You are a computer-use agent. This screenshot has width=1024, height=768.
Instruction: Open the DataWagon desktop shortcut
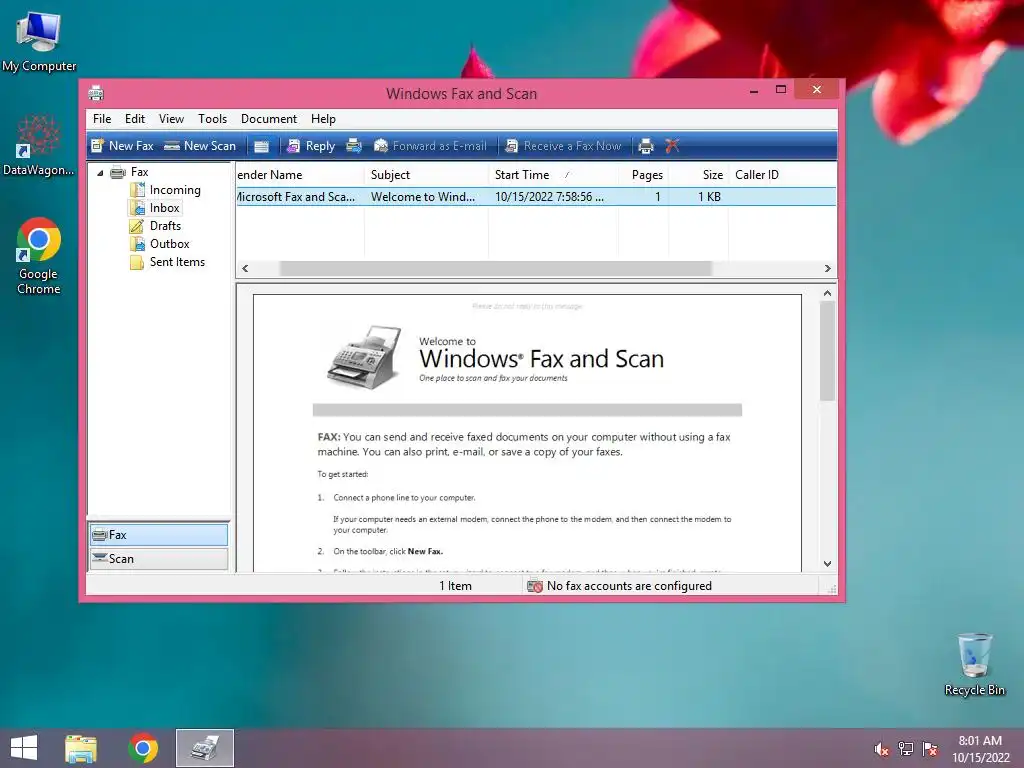pyautogui.click(x=39, y=146)
